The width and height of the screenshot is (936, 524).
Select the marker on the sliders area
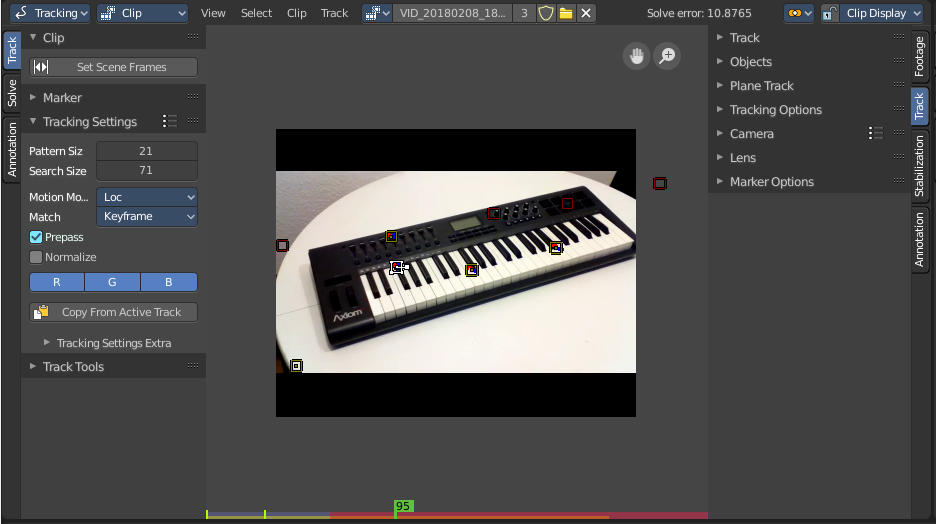(x=391, y=236)
